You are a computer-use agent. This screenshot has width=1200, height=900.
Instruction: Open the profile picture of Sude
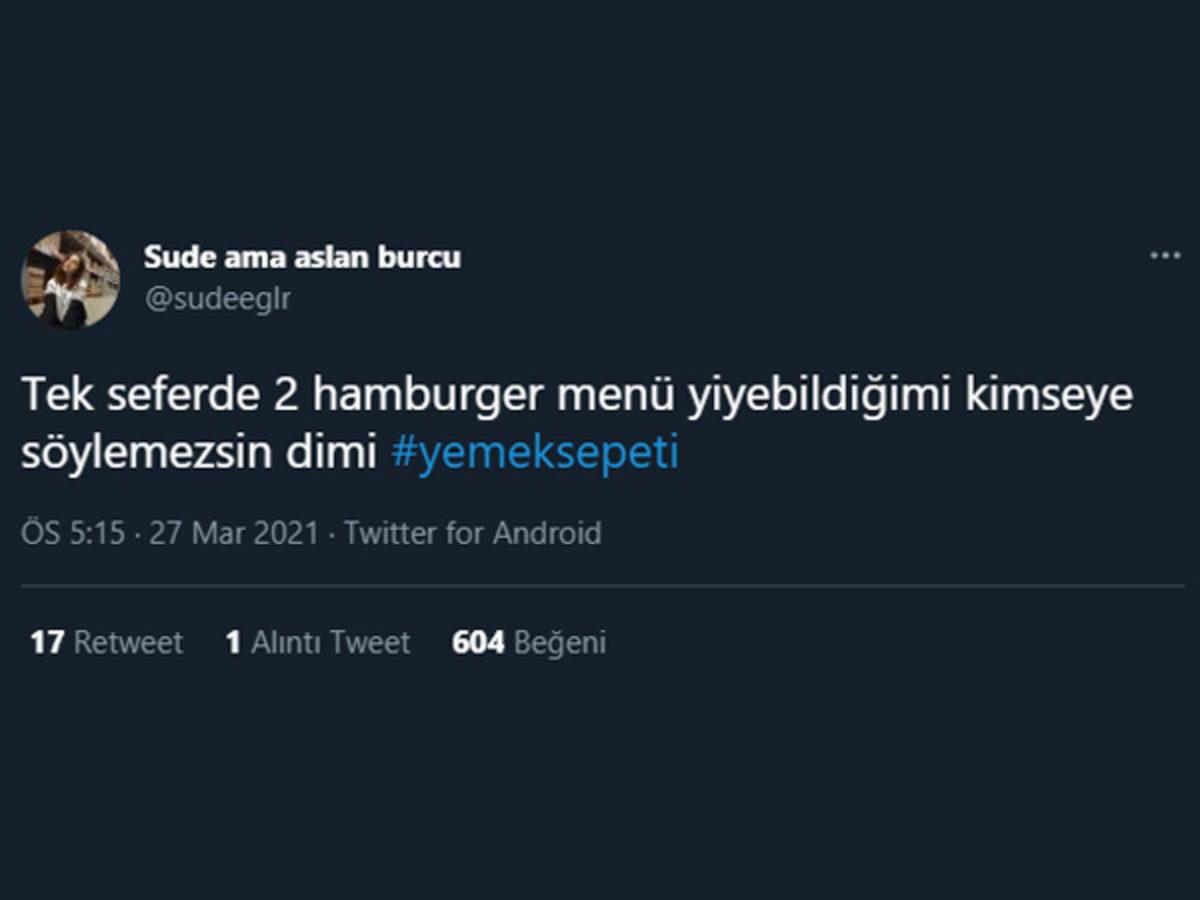69,278
